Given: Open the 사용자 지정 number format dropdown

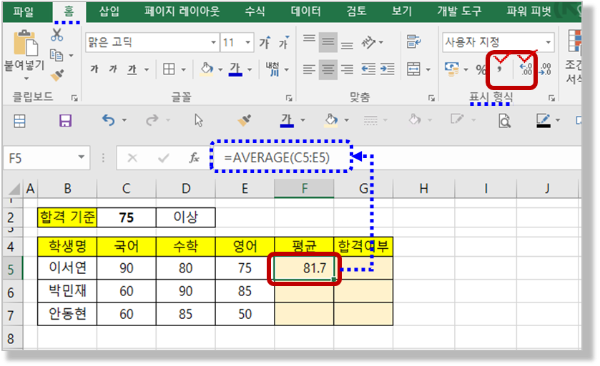Looking at the screenshot, I should [x=548, y=42].
